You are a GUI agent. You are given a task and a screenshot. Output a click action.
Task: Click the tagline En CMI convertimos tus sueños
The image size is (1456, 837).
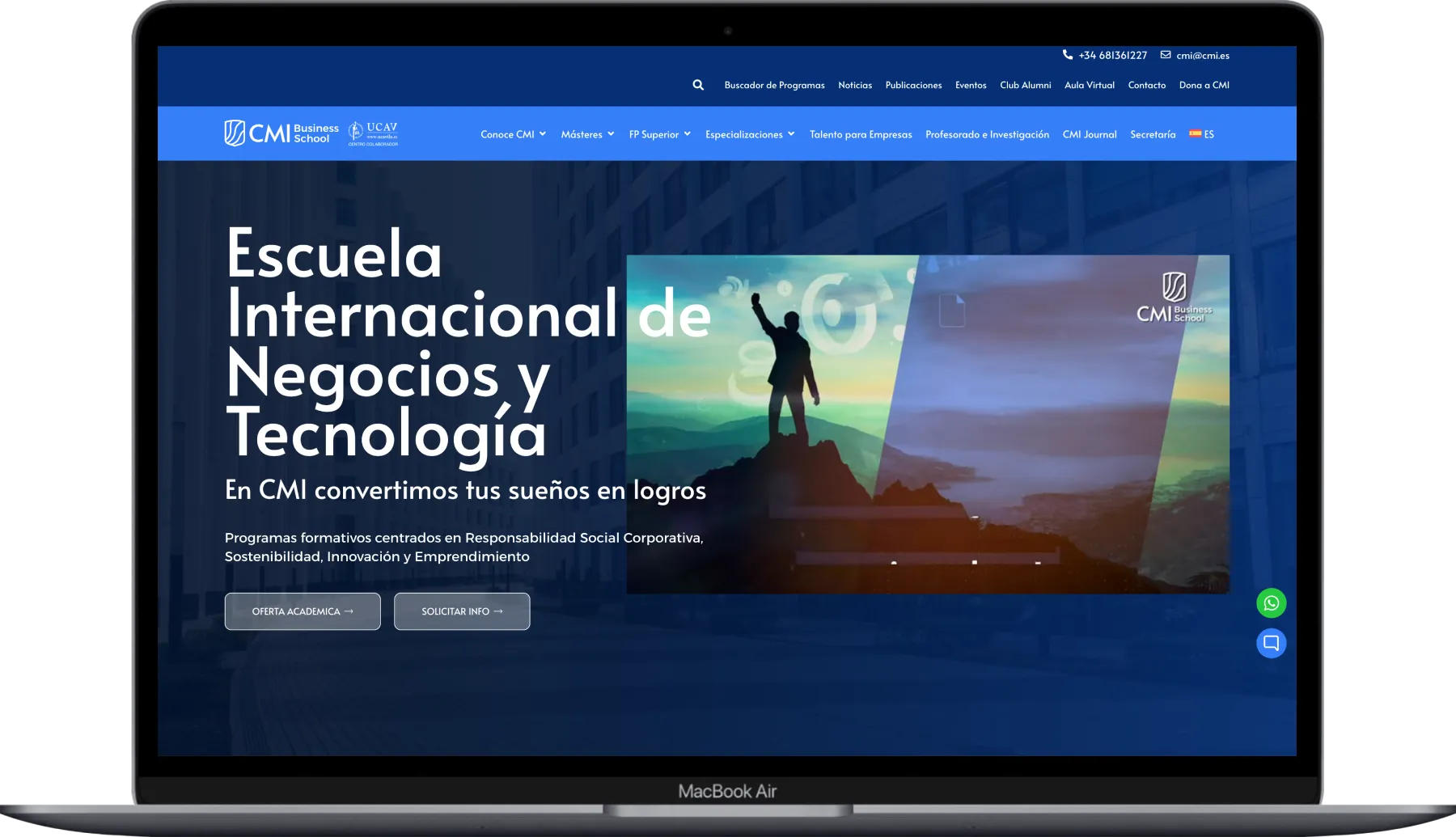(465, 490)
